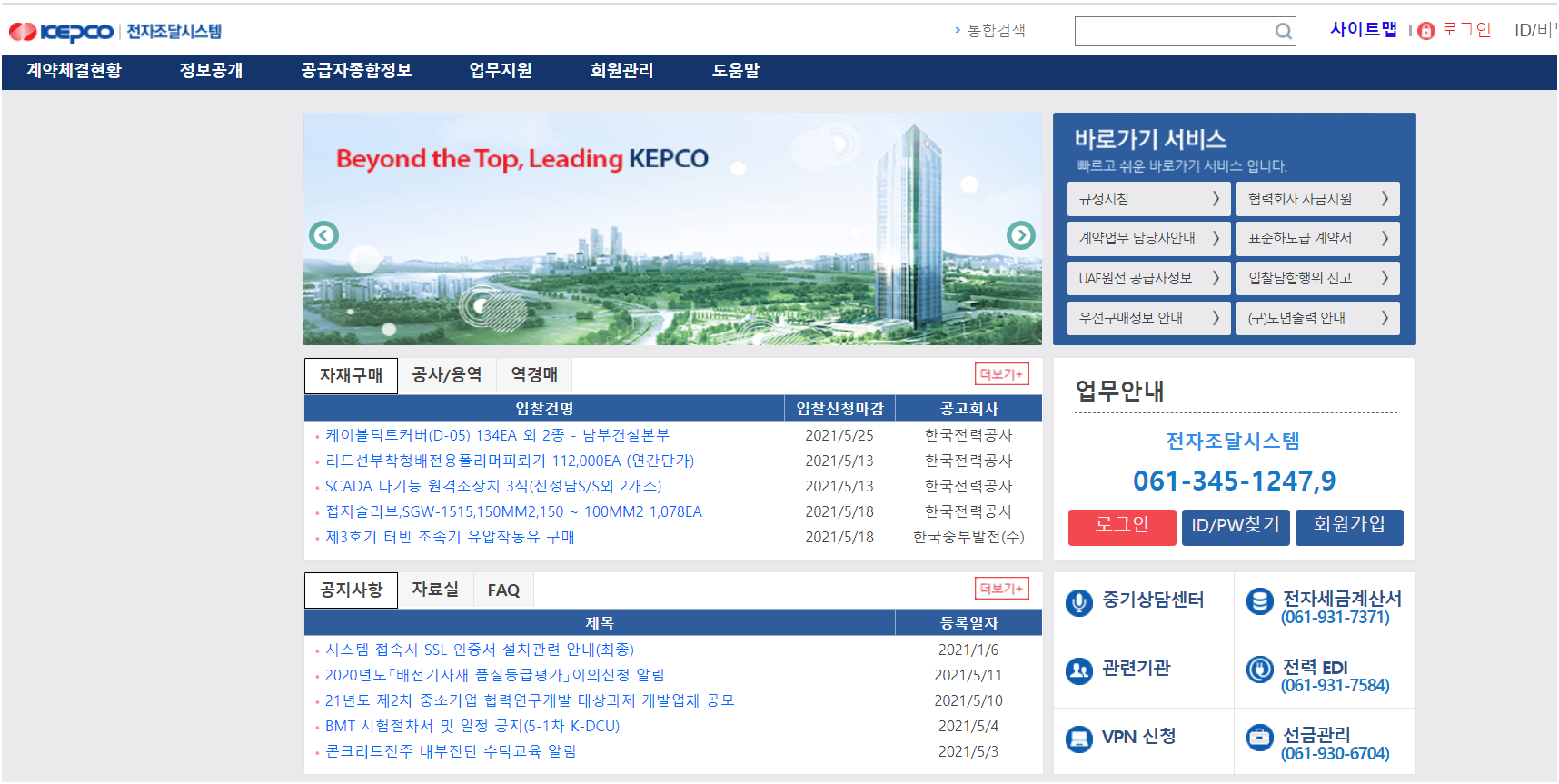Click the 관련기관 people icon

1078,670
